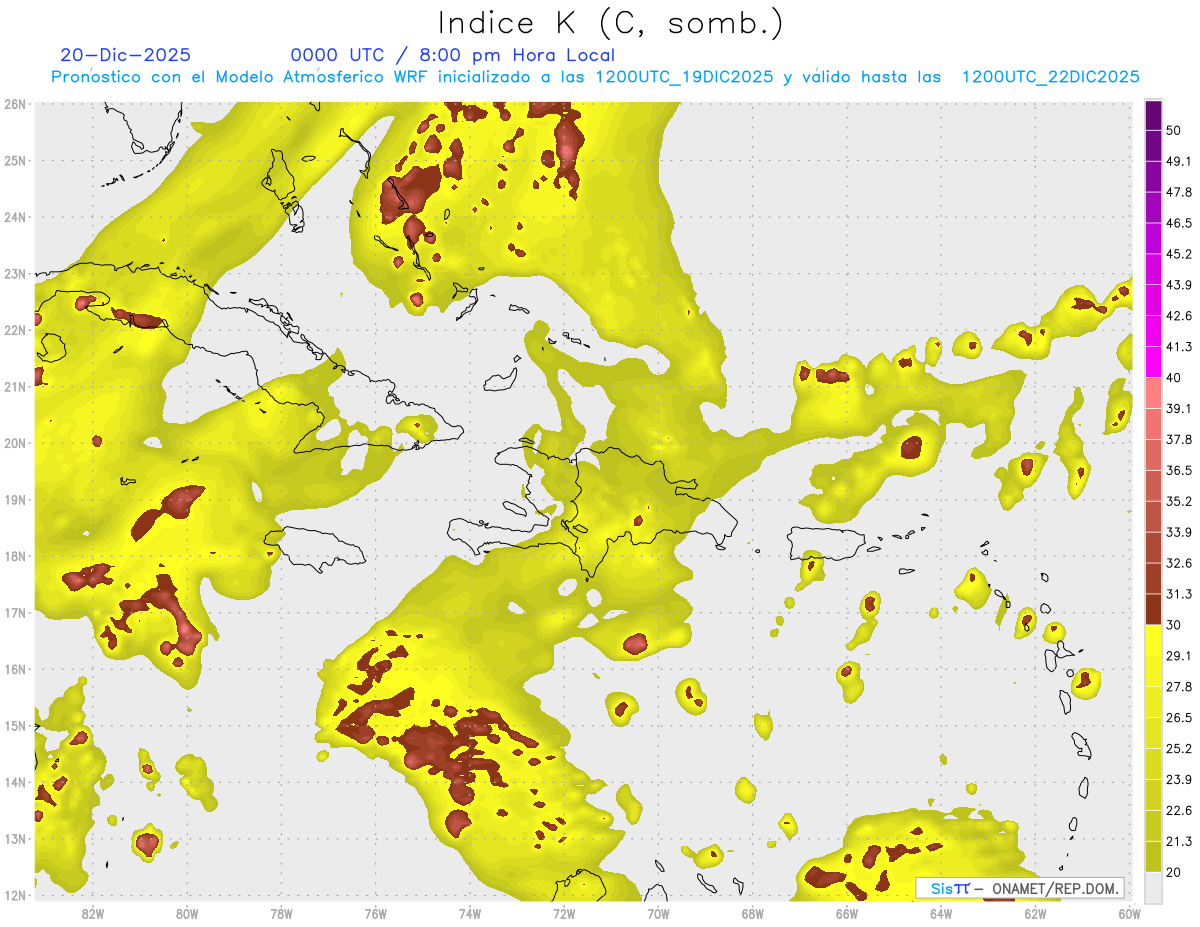Click the color bar label "40"
1200x927 pixels.
(x=1174, y=378)
